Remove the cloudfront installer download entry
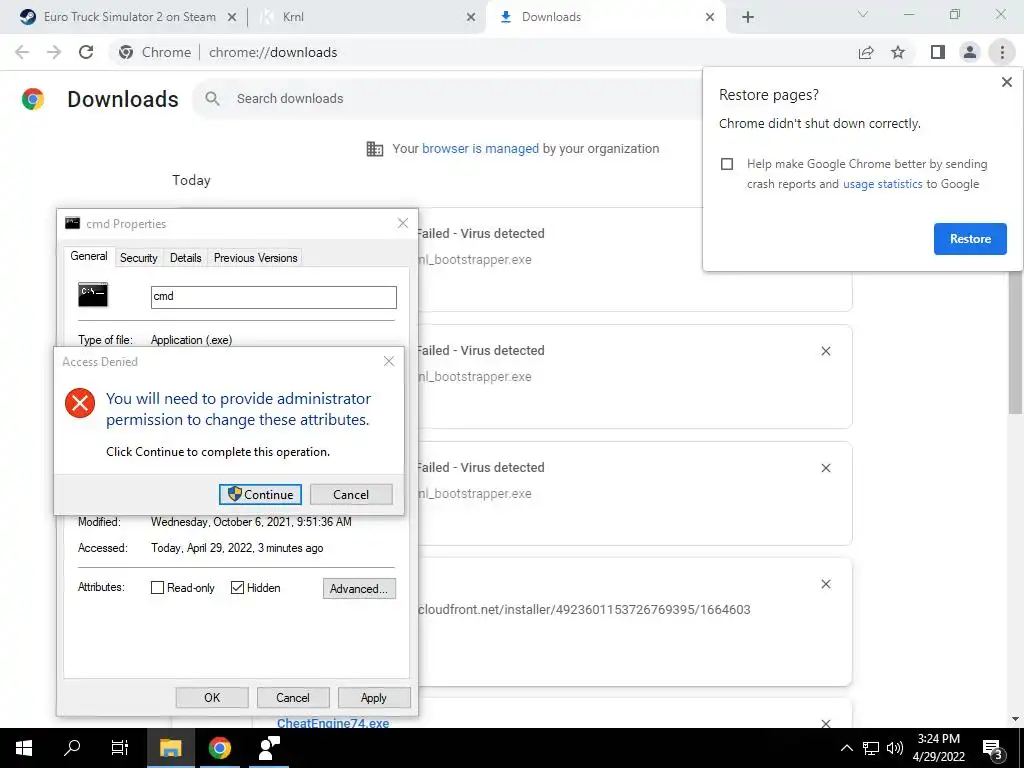Viewport: 1024px width, 768px height. 825,584
